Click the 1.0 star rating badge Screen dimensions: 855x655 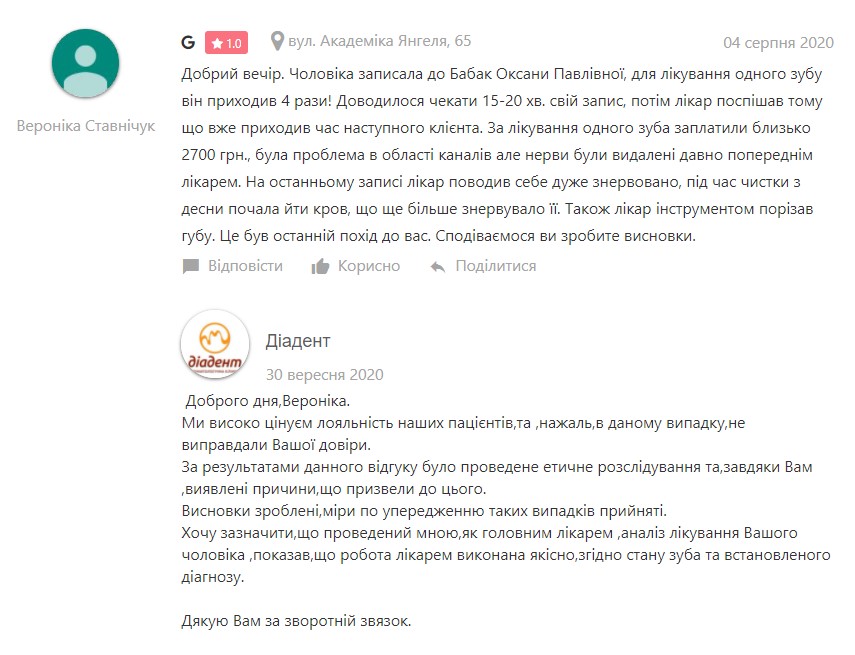click(226, 43)
